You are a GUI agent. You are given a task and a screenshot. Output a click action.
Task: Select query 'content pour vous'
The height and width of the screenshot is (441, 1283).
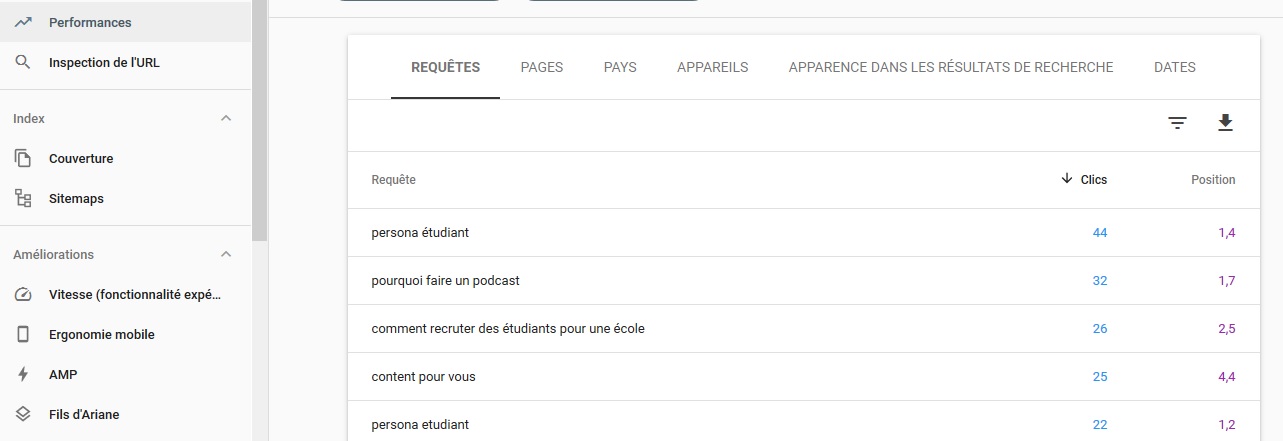[x=423, y=377]
